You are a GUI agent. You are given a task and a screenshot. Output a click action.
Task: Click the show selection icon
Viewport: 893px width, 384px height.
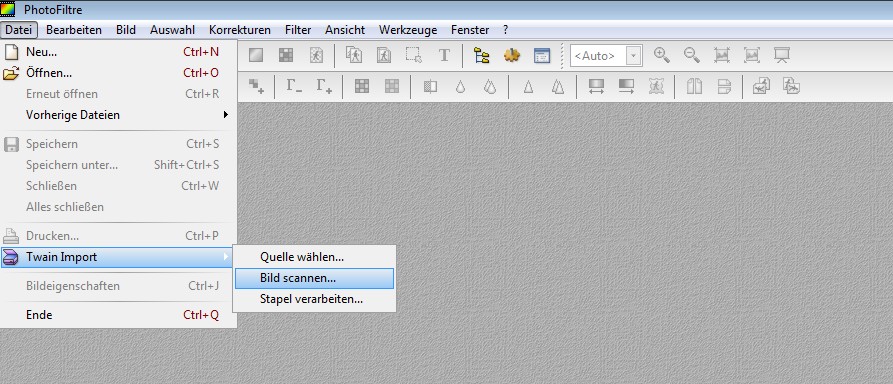(x=413, y=55)
